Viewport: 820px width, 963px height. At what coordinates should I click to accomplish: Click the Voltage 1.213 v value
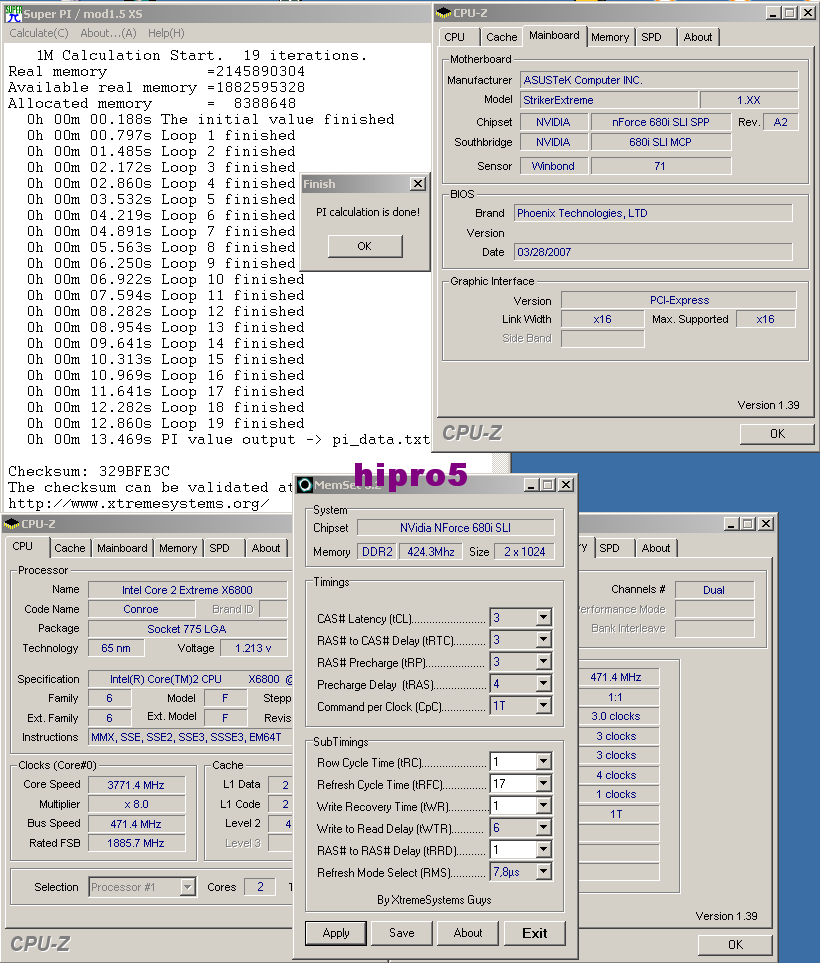tap(253, 648)
